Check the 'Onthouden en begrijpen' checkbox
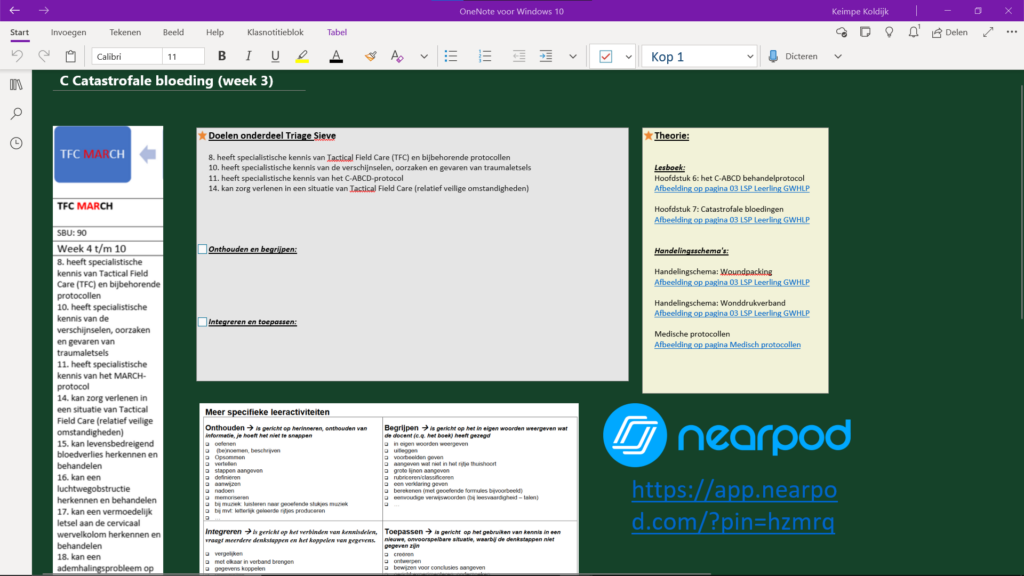This screenshot has height=576, width=1024. click(x=203, y=249)
